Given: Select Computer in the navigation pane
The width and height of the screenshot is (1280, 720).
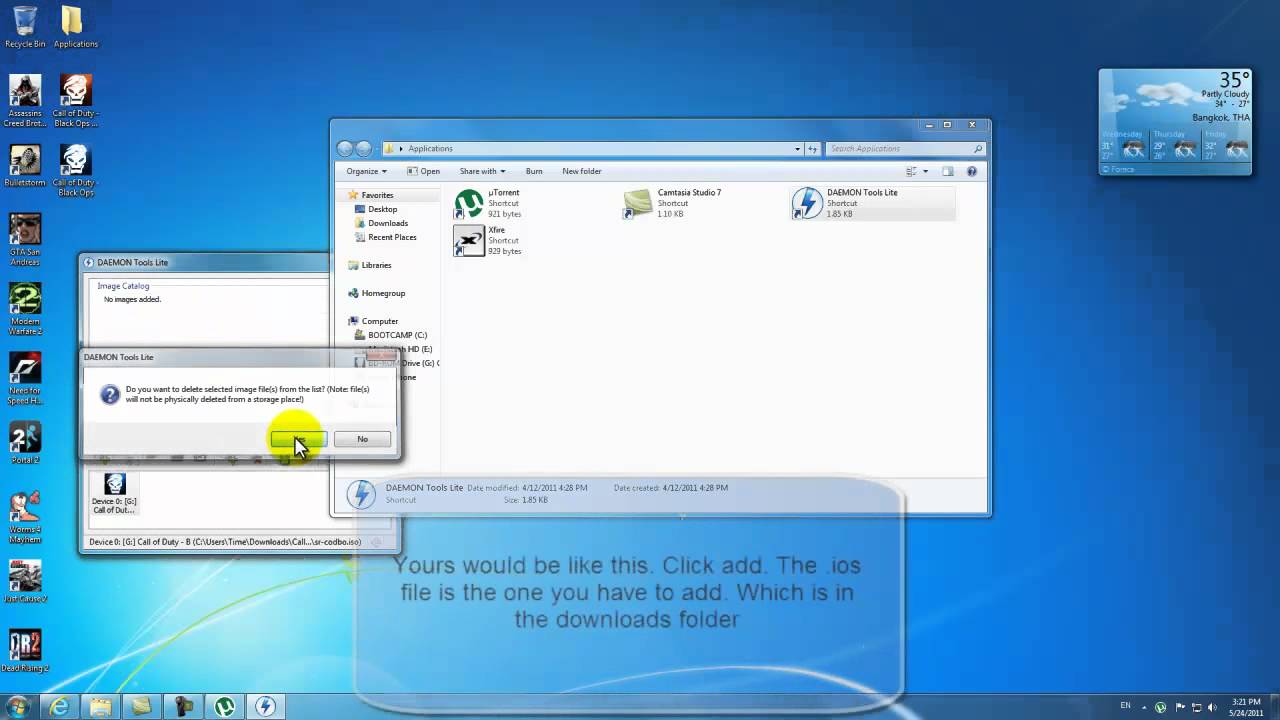Looking at the screenshot, I should [x=379, y=321].
